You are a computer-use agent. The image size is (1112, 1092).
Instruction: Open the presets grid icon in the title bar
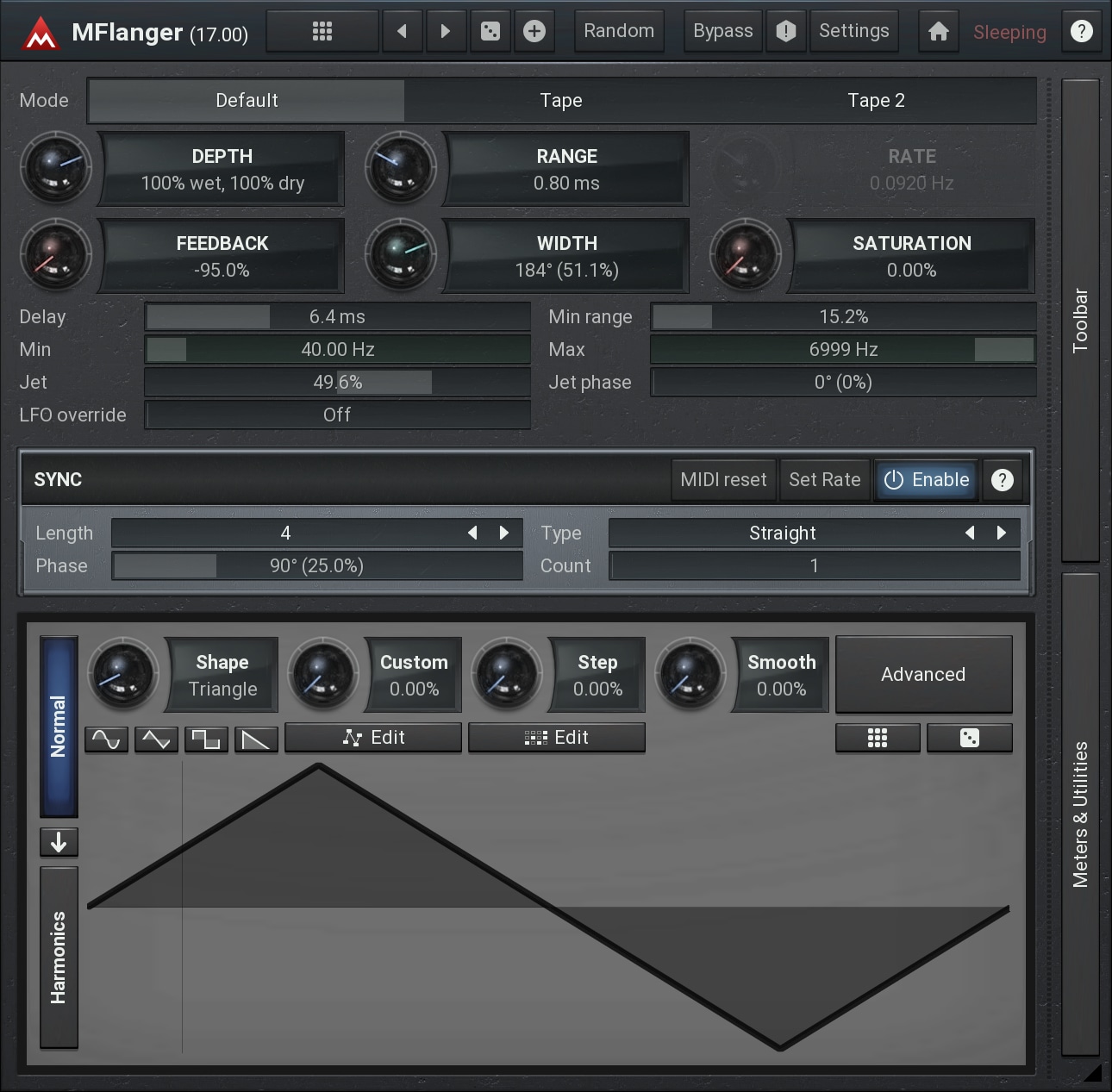pos(322,32)
